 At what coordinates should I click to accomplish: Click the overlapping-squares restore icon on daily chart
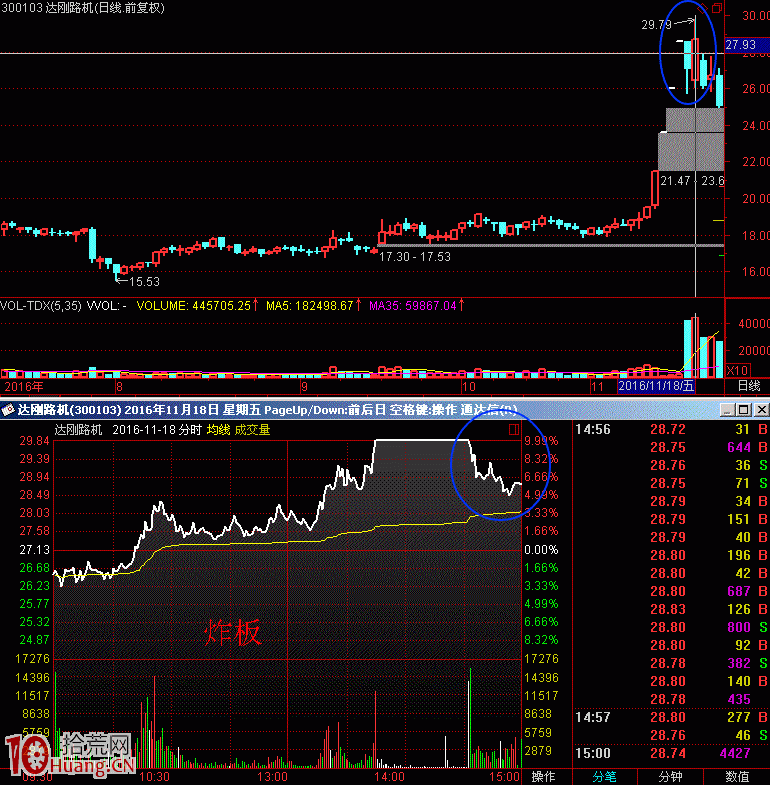click(x=717, y=8)
